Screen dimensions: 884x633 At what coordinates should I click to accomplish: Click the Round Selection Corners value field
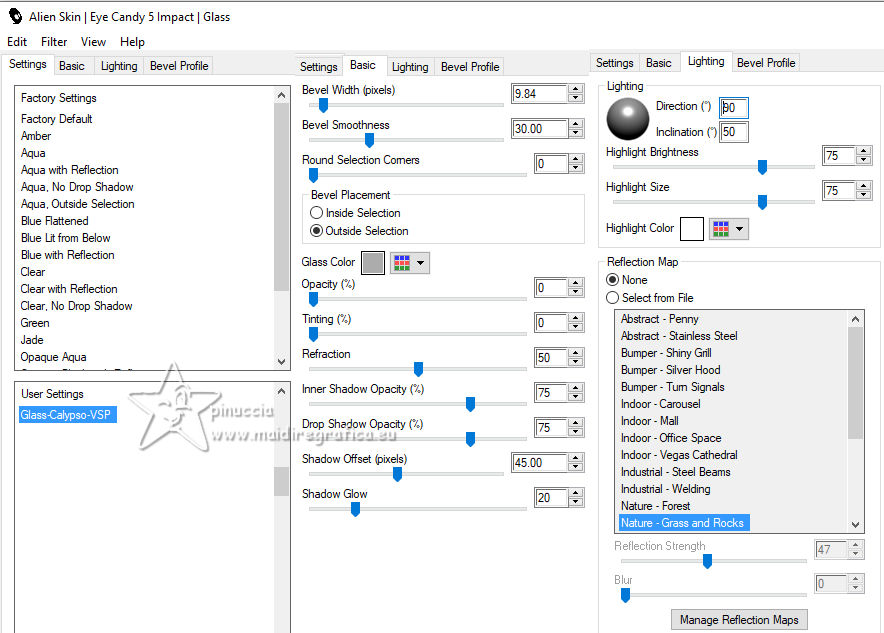550,163
